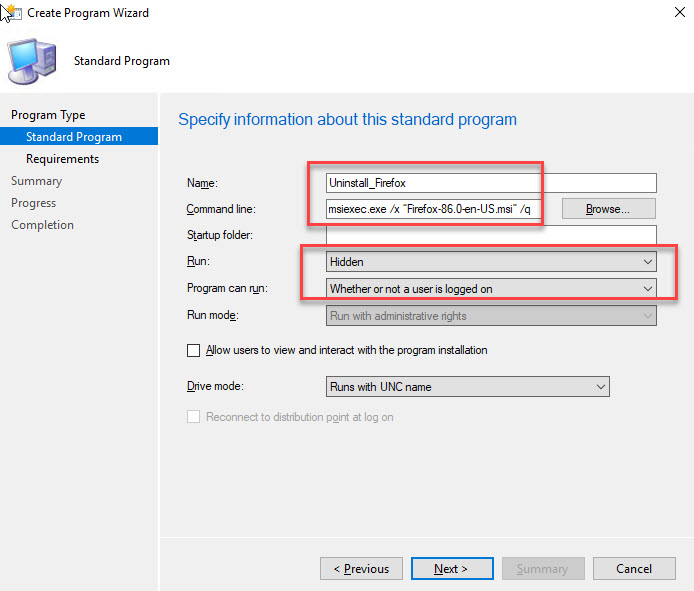
Task: Select the Summary step in sidebar
Action: tap(36, 181)
